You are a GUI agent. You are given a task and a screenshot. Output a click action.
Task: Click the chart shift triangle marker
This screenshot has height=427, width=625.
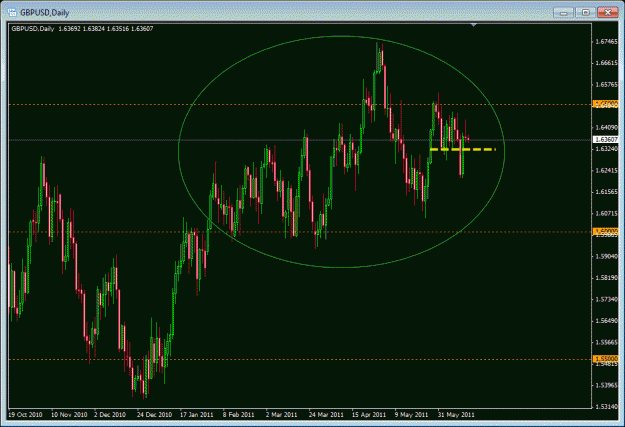(474, 25)
